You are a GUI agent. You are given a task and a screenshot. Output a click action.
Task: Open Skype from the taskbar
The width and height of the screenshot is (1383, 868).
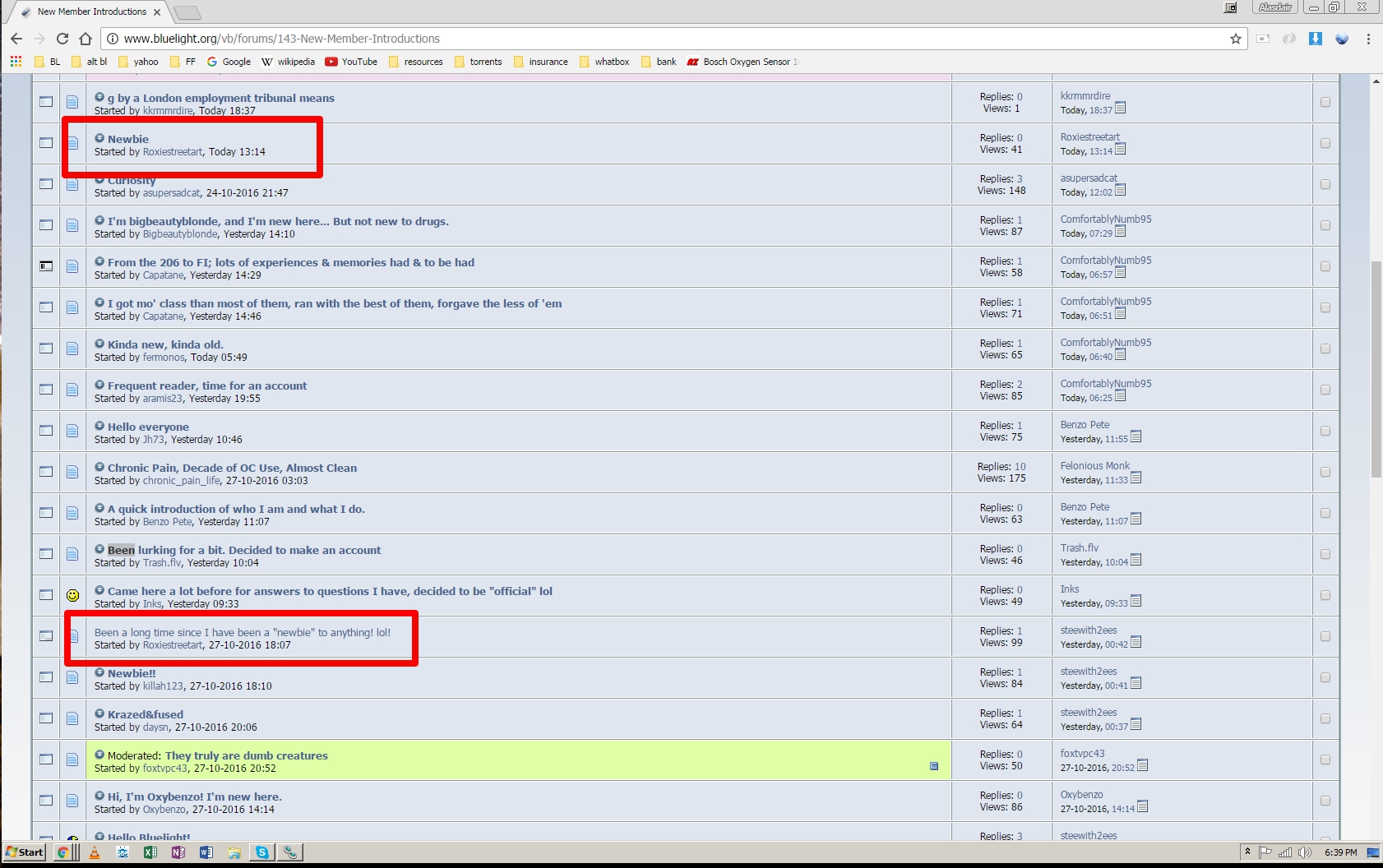[x=262, y=852]
